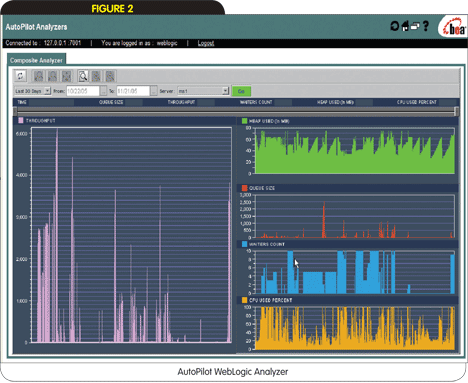Click the 6,000 label on the throughput axis
Screen dimensions: 468x383
pyautogui.click(x=22, y=133)
